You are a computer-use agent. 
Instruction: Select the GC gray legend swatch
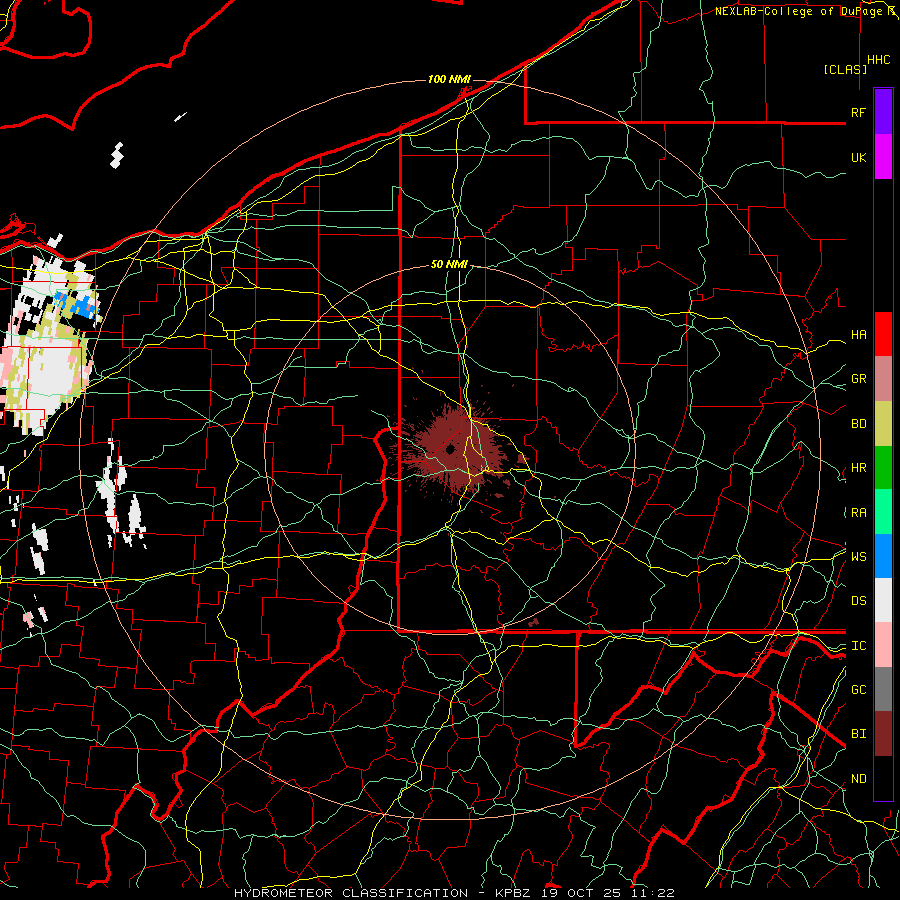(883, 689)
